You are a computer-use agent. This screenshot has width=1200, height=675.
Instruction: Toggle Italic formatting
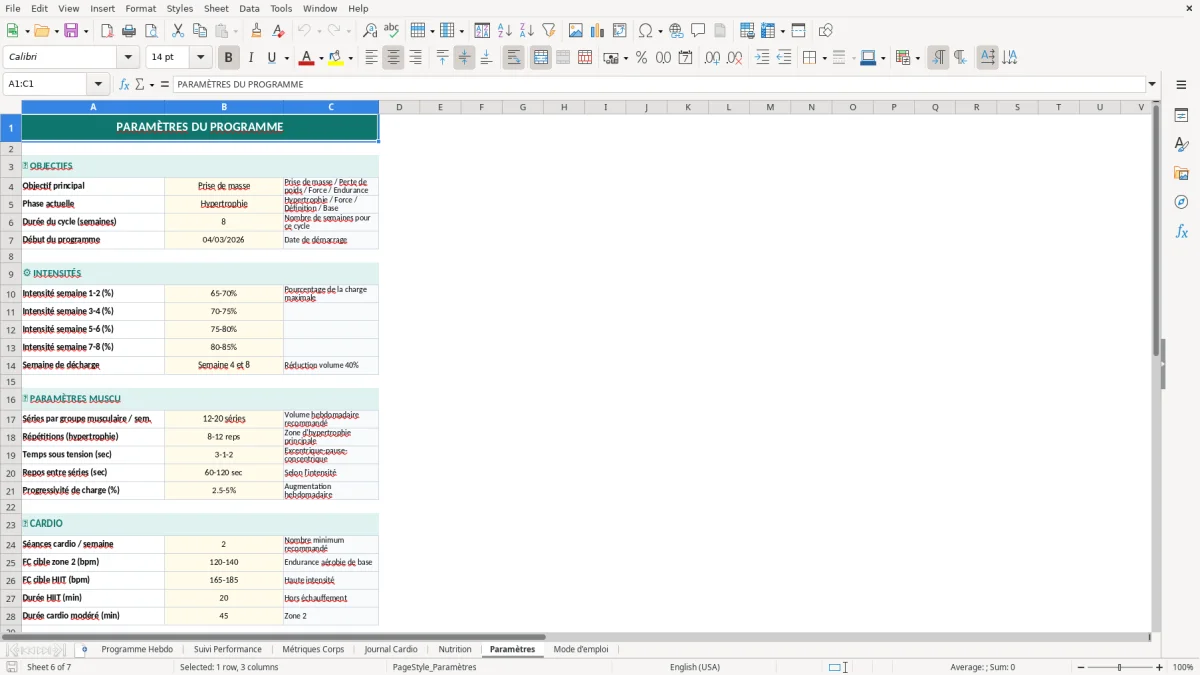pyautogui.click(x=250, y=58)
